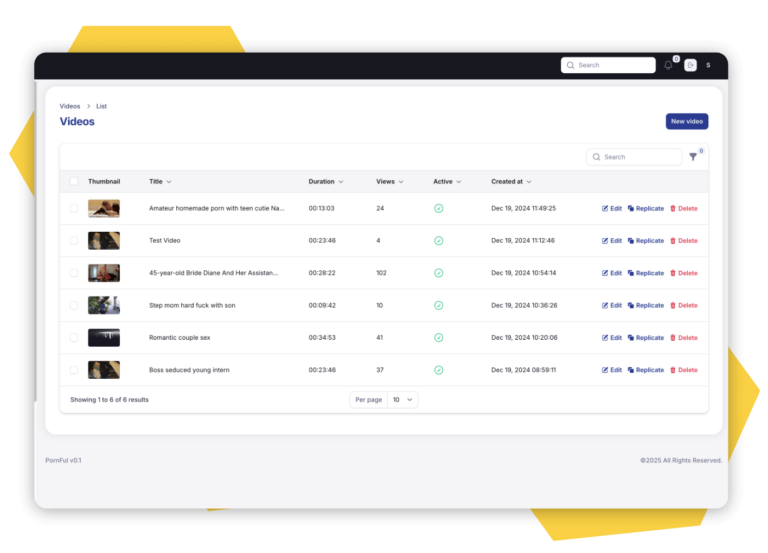This screenshot has height=553, width=768.
Task: Click the Videos breadcrumb link
Action: coord(70,106)
